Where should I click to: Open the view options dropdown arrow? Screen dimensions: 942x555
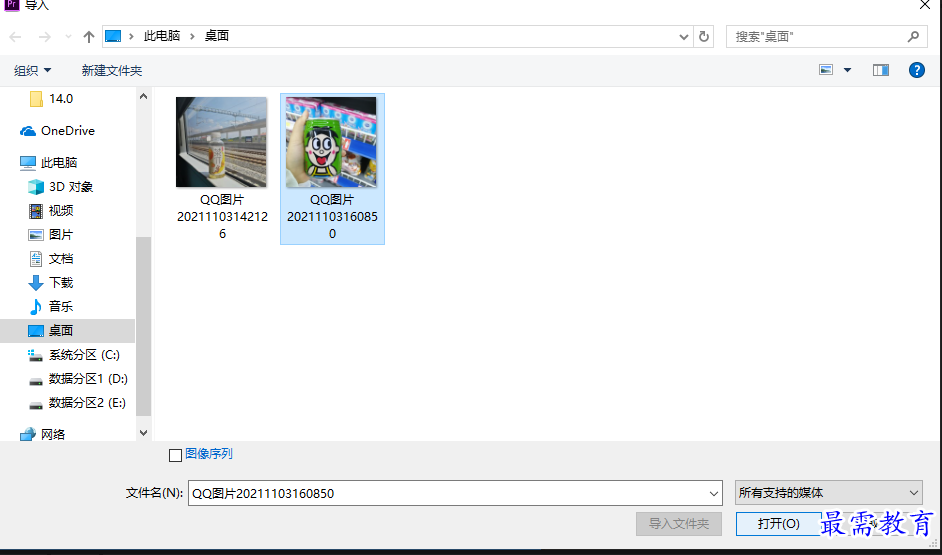pyautogui.click(x=847, y=70)
